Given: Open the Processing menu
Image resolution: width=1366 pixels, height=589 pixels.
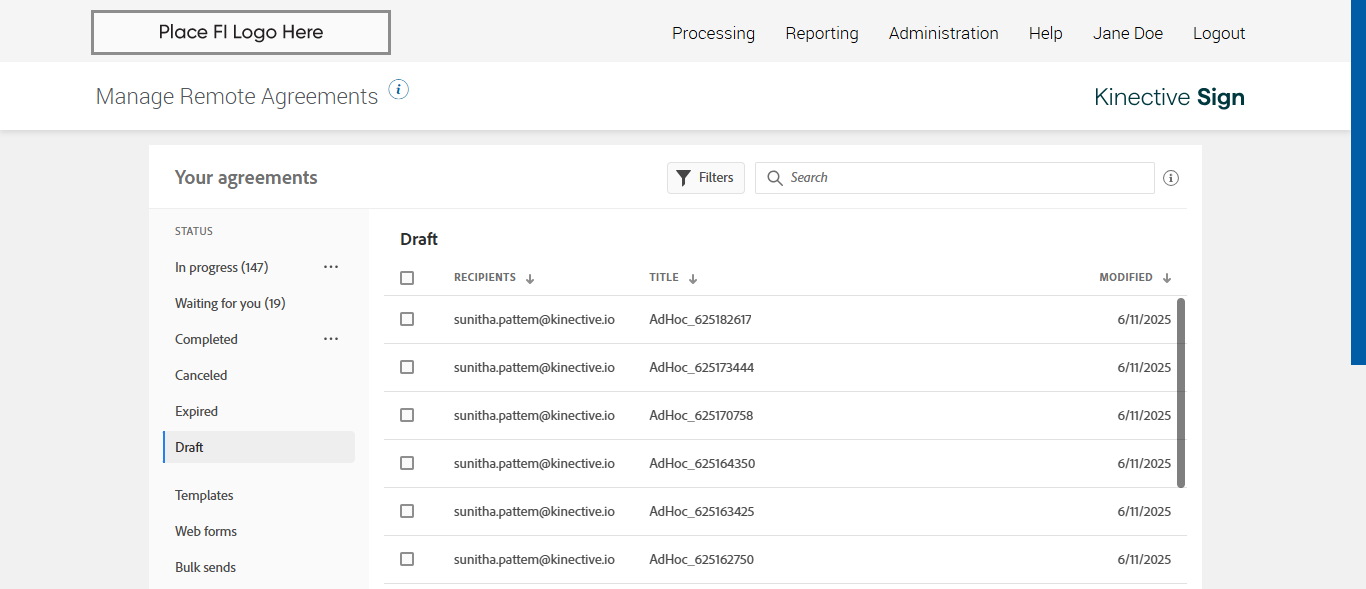Looking at the screenshot, I should pyautogui.click(x=713, y=33).
